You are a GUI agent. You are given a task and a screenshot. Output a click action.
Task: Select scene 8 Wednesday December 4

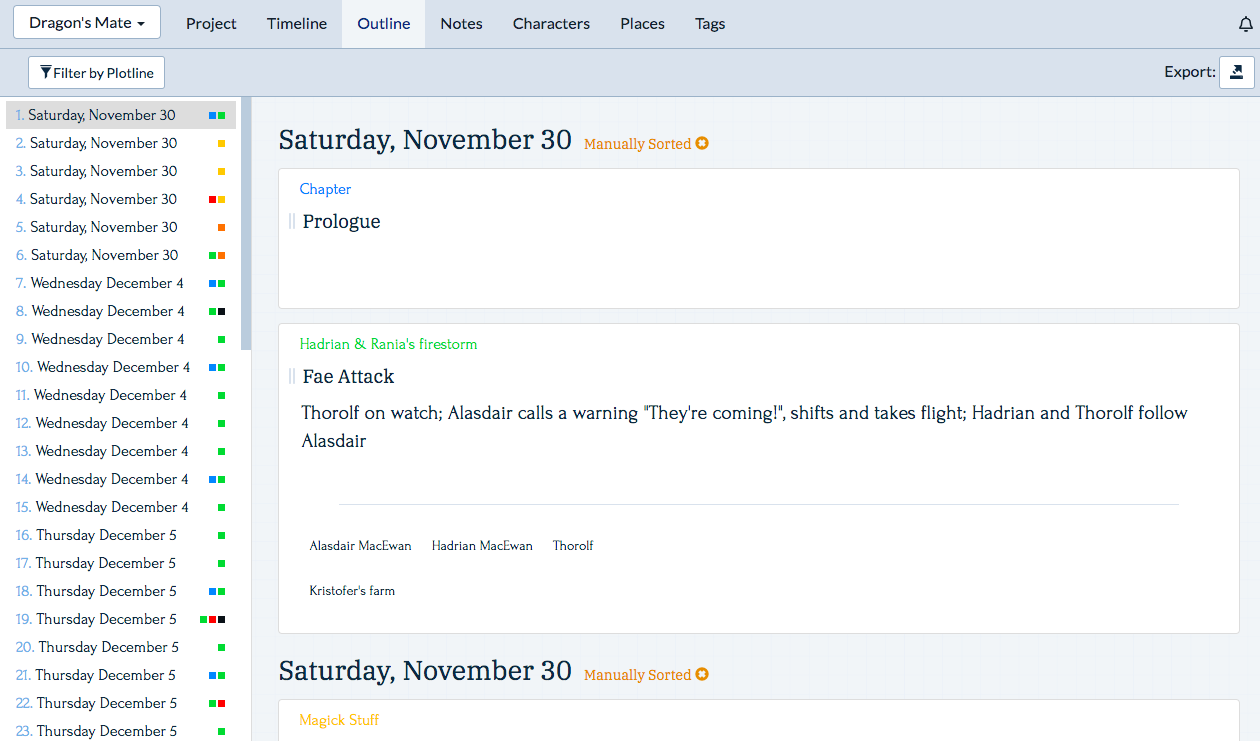(x=107, y=311)
